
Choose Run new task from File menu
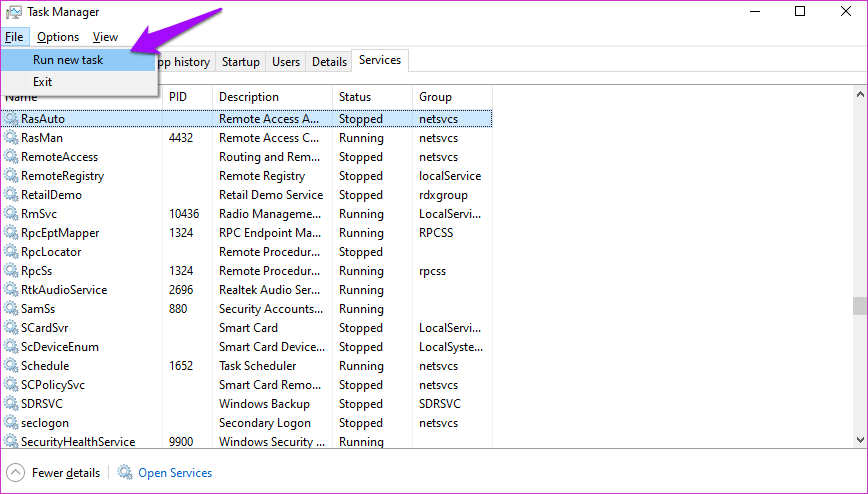(67, 60)
